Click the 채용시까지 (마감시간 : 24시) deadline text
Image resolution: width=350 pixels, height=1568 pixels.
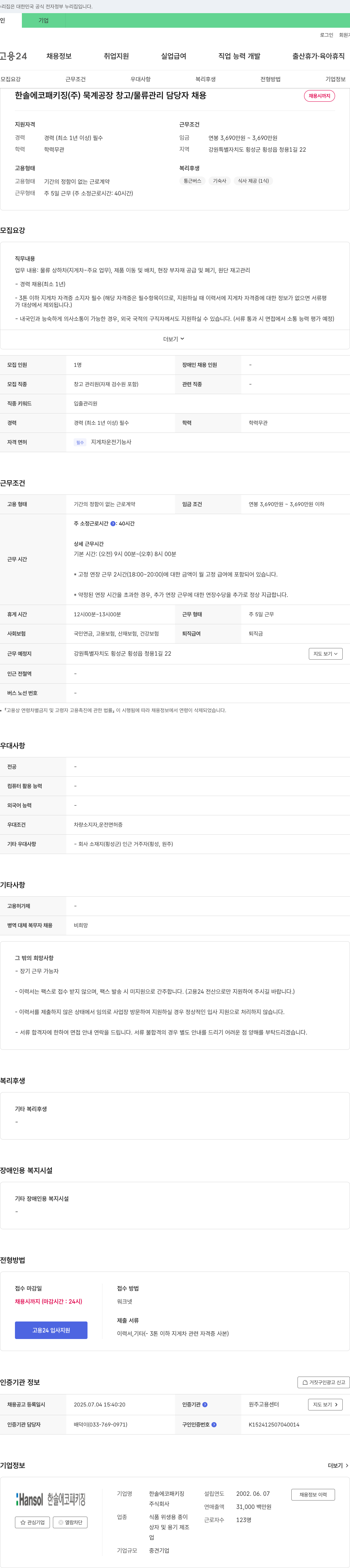(x=49, y=1301)
